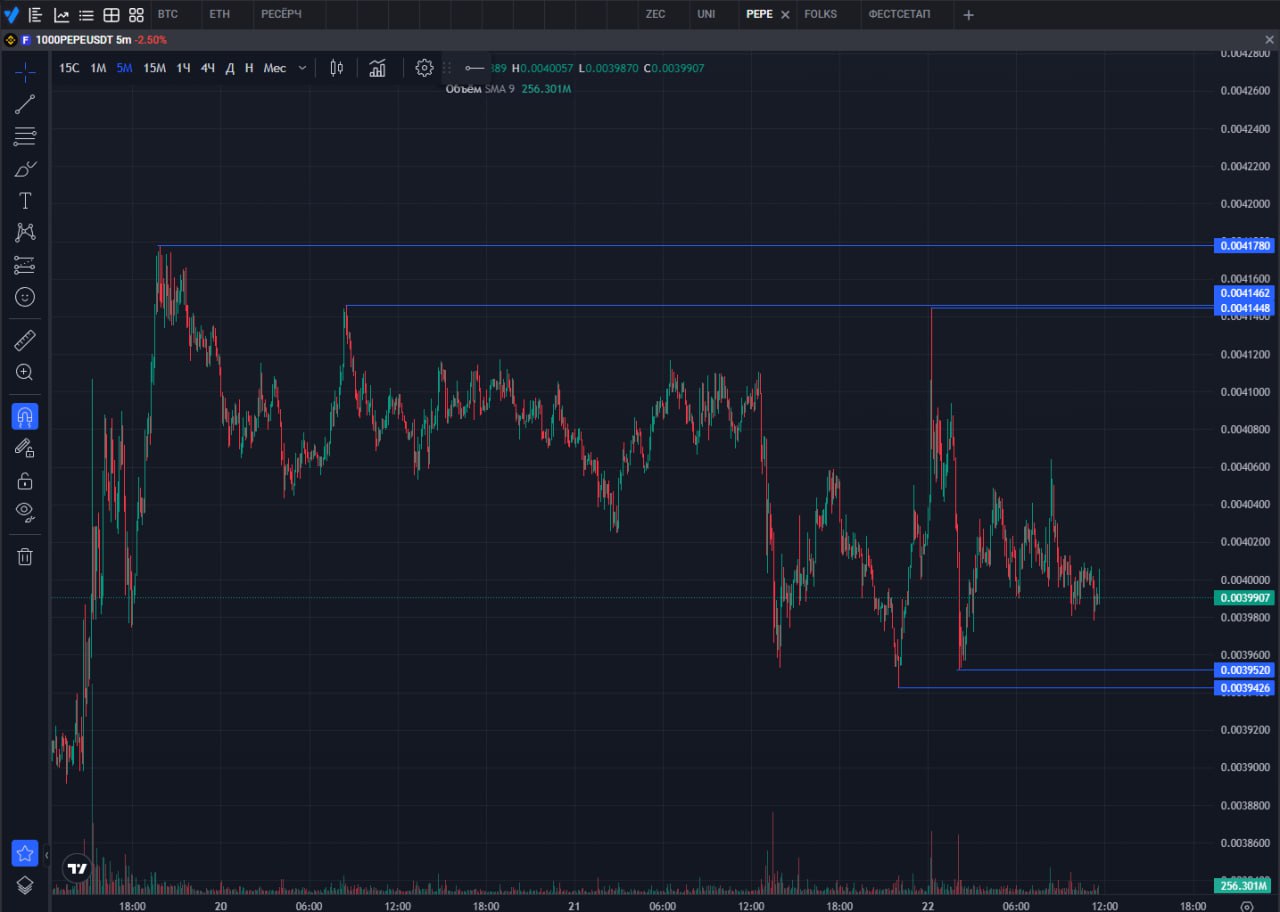Open the table grid layout icon
The image size is (1280, 912).
point(111,15)
